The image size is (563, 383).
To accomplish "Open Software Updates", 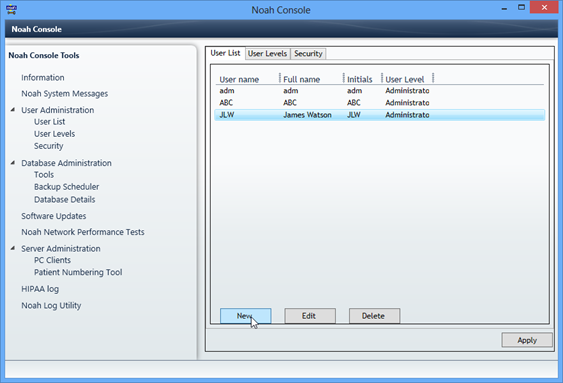I will (x=53, y=216).
